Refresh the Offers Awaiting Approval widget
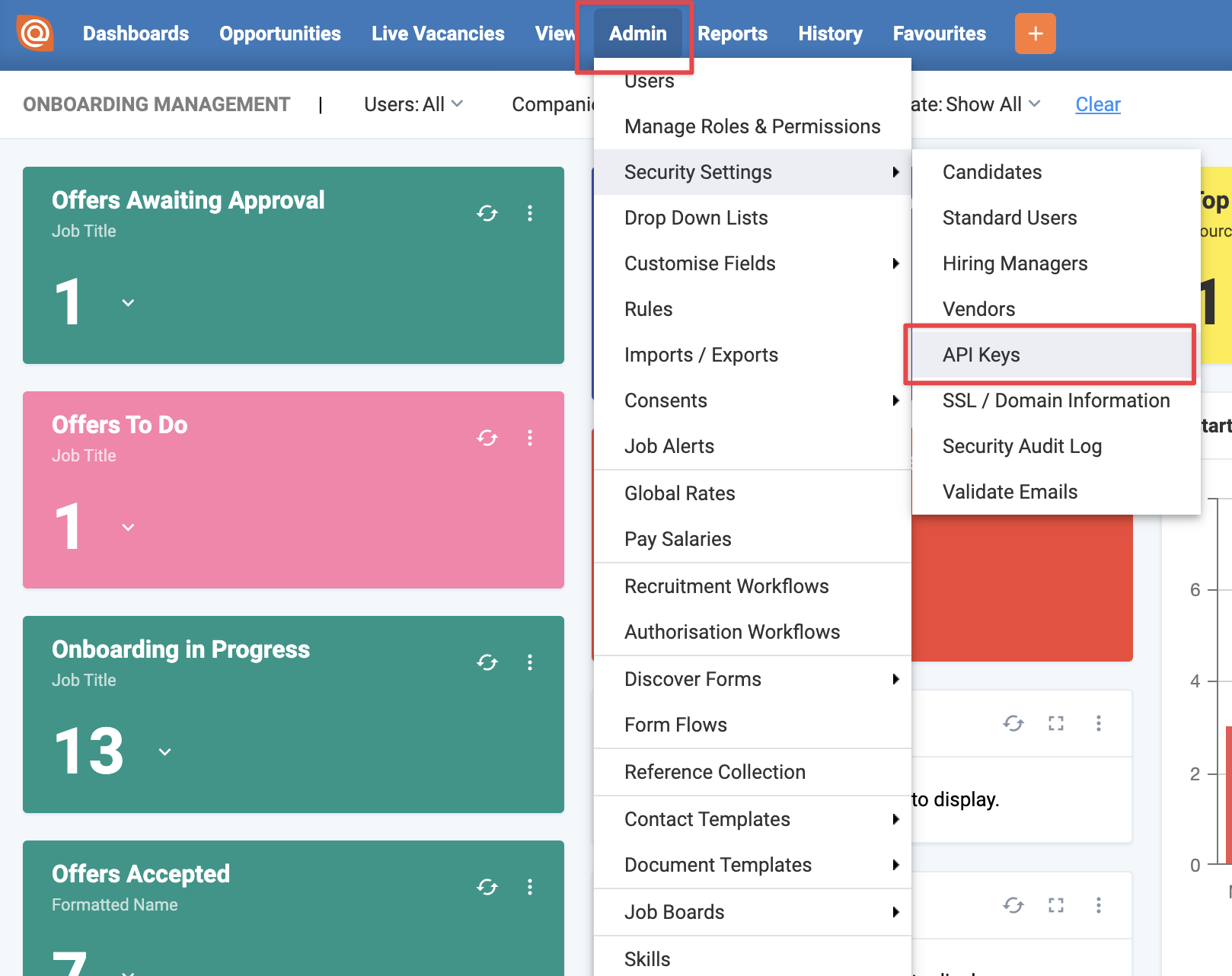 pos(487,213)
